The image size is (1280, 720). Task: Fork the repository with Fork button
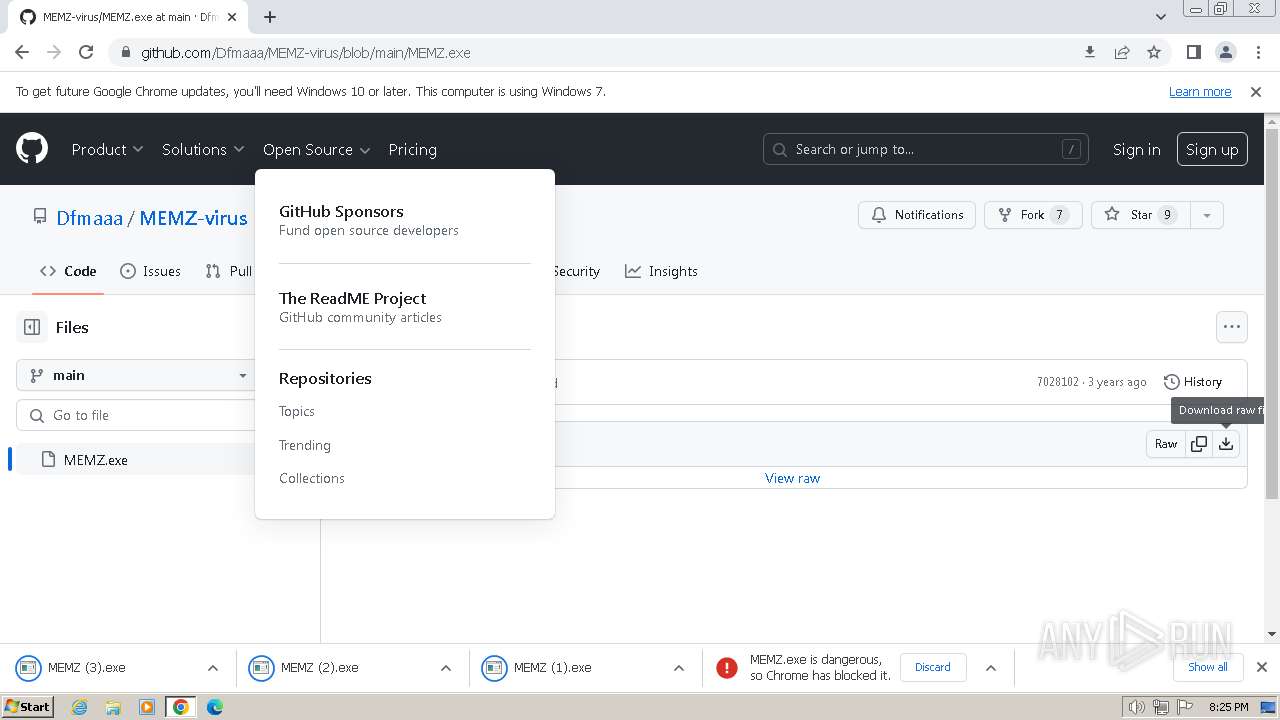[1033, 215]
